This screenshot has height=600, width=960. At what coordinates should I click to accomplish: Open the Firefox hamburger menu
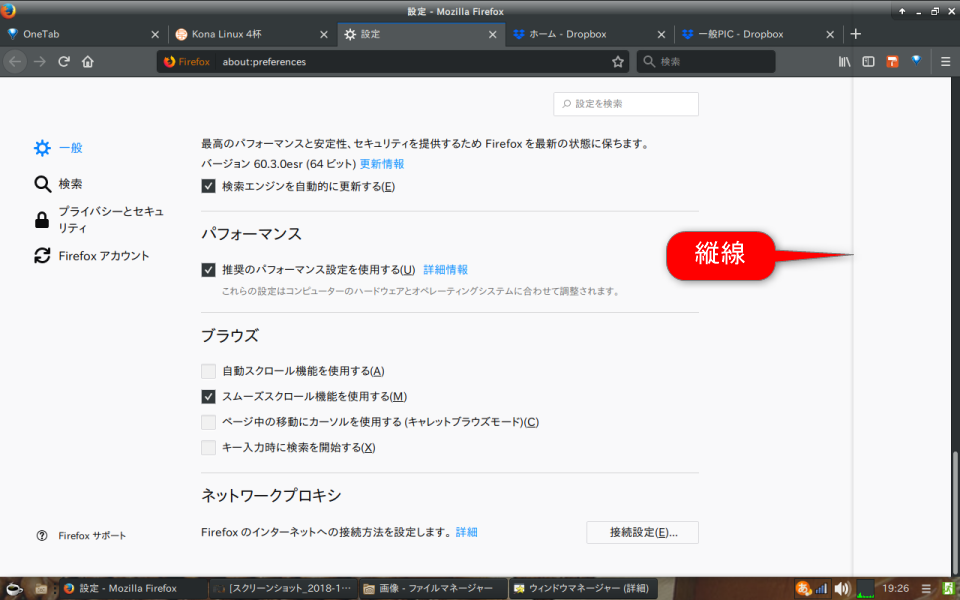pyautogui.click(x=945, y=62)
